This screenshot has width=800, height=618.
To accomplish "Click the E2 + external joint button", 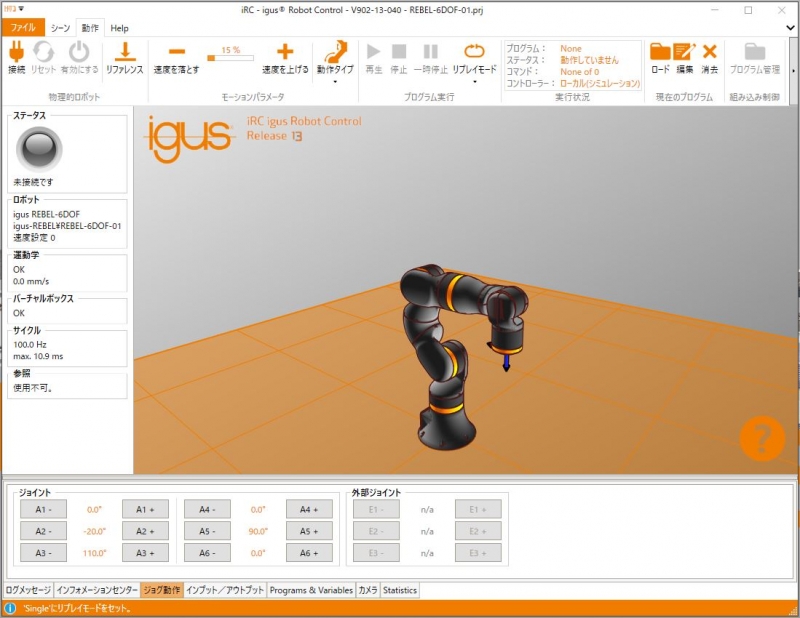I will click(x=478, y=531).
